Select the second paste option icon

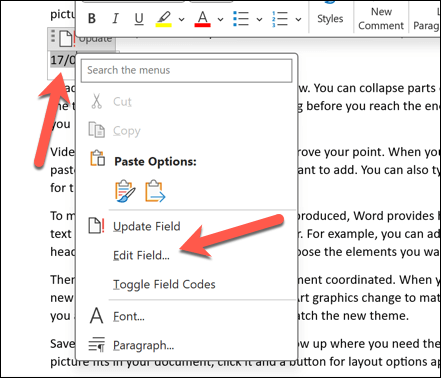coord(155,191)
